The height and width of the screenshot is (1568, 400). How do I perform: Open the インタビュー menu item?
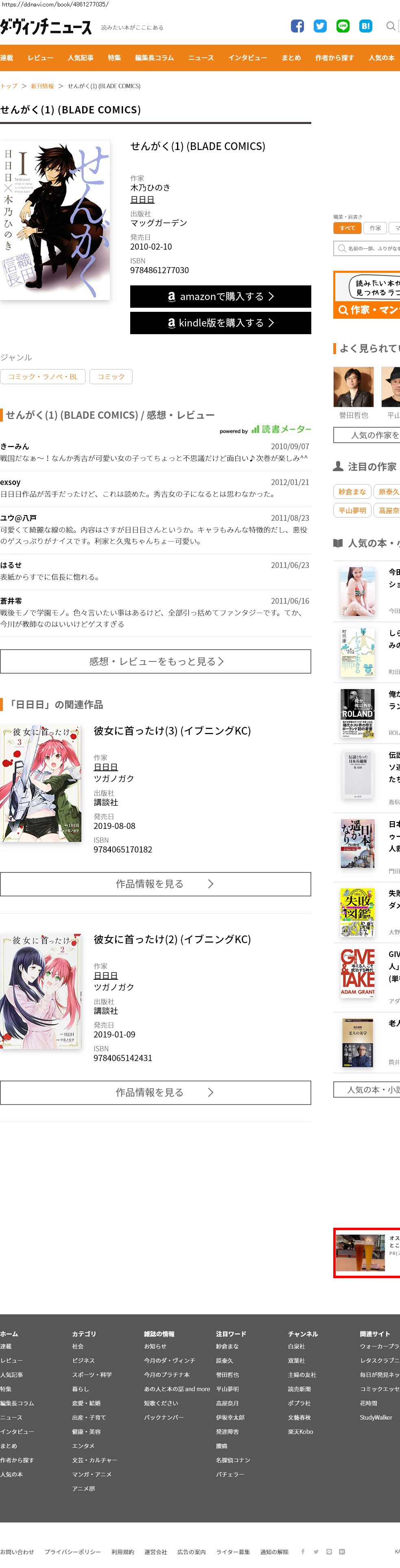(x=248, y=58)
